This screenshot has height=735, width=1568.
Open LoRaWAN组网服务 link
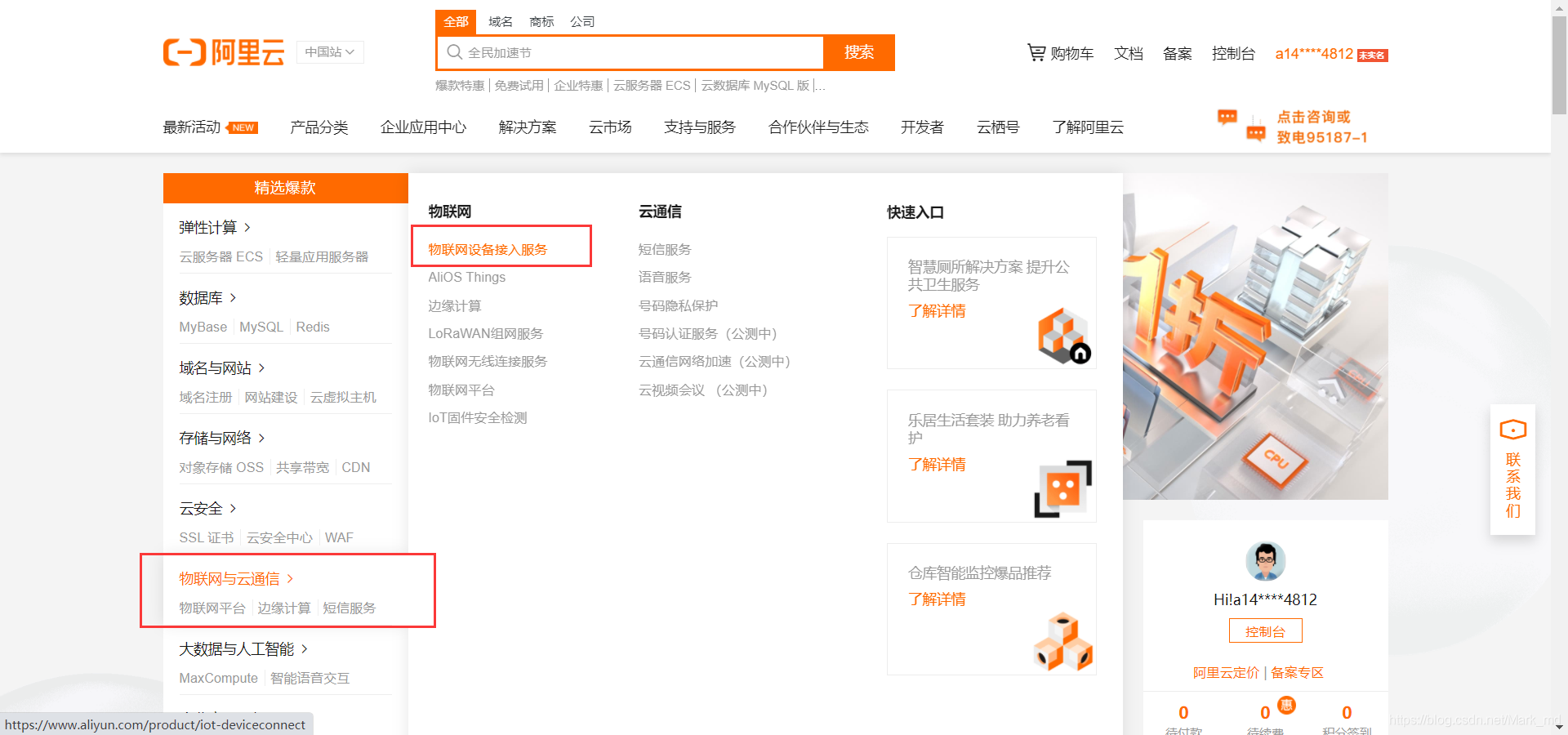click(x=486, y=333)
